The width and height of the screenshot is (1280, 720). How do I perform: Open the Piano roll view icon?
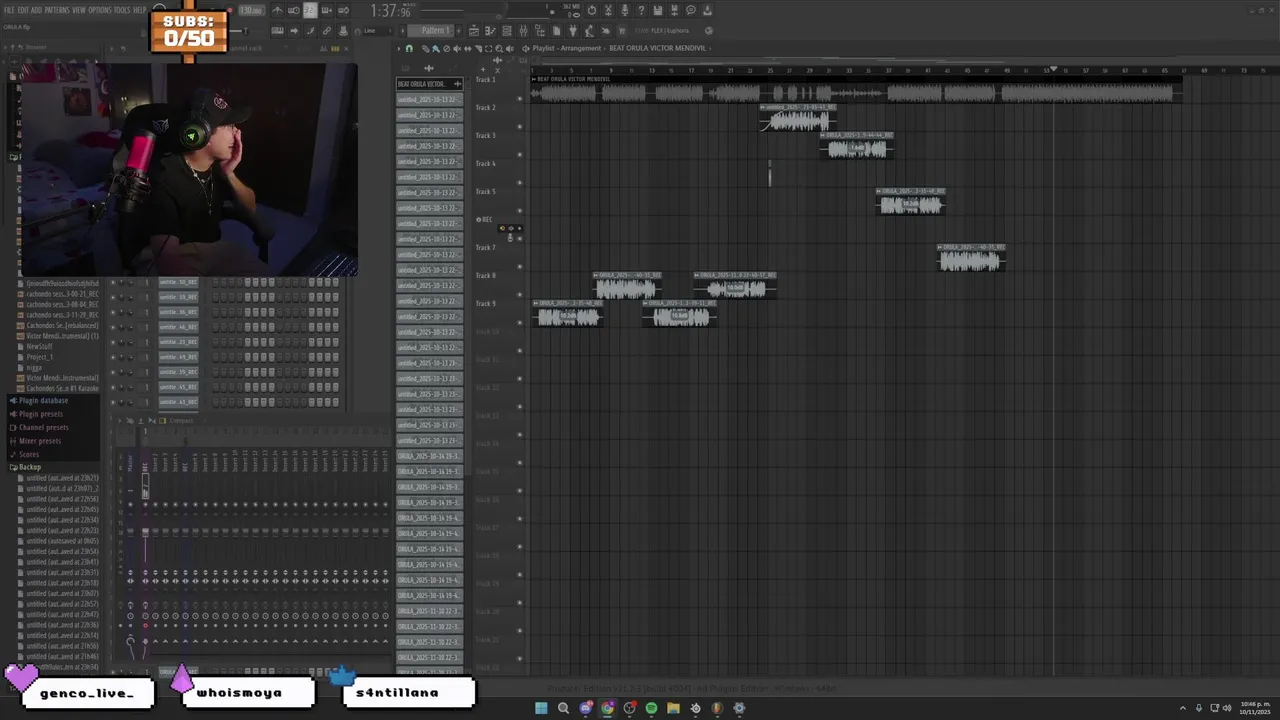click(491, 30)
